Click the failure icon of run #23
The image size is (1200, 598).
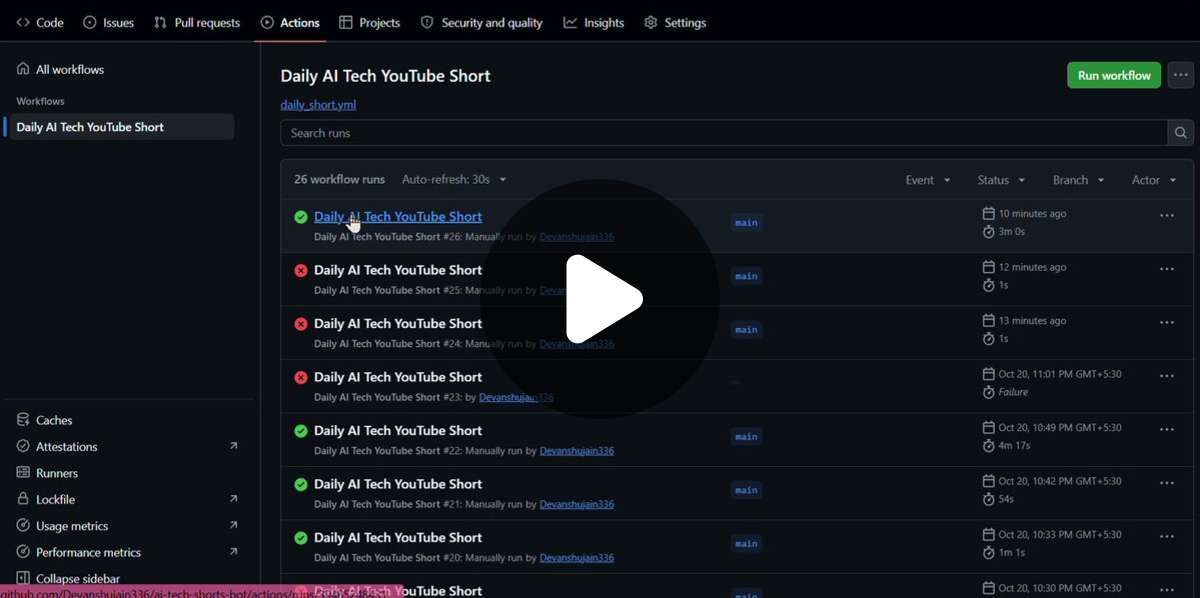[x=301, y=377]
